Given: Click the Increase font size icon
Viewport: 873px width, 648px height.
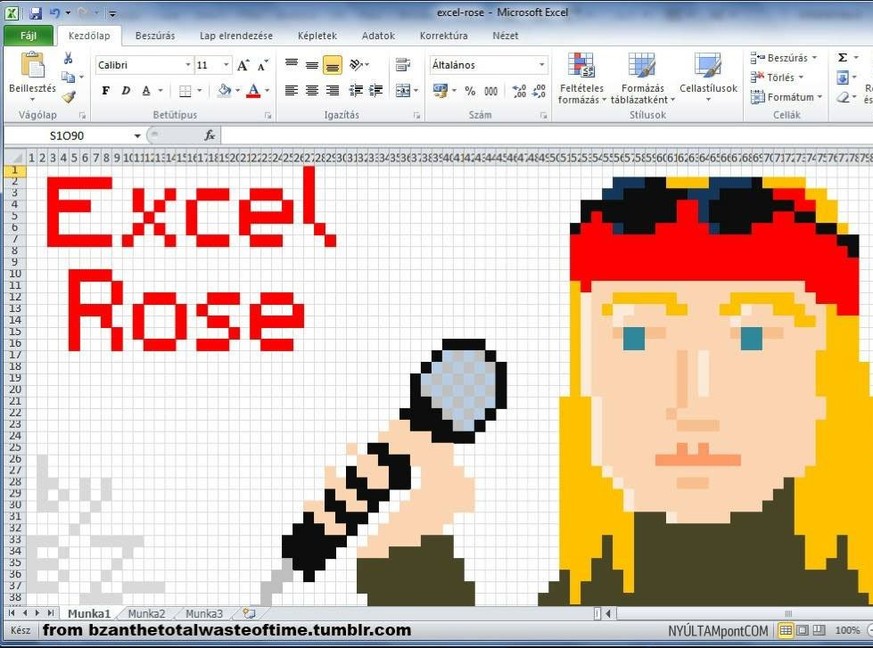Looking at the screenshot, I should click(243, 65).
